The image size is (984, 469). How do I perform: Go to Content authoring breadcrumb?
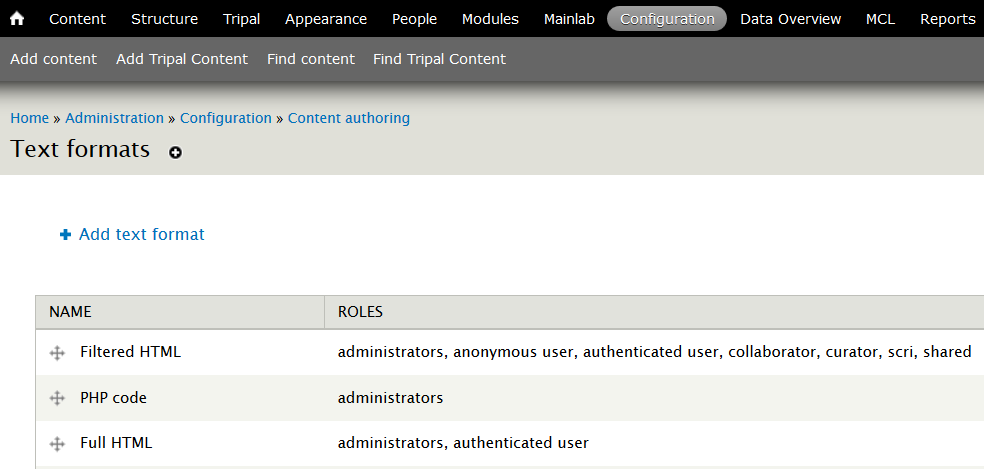tap(348, 118)
